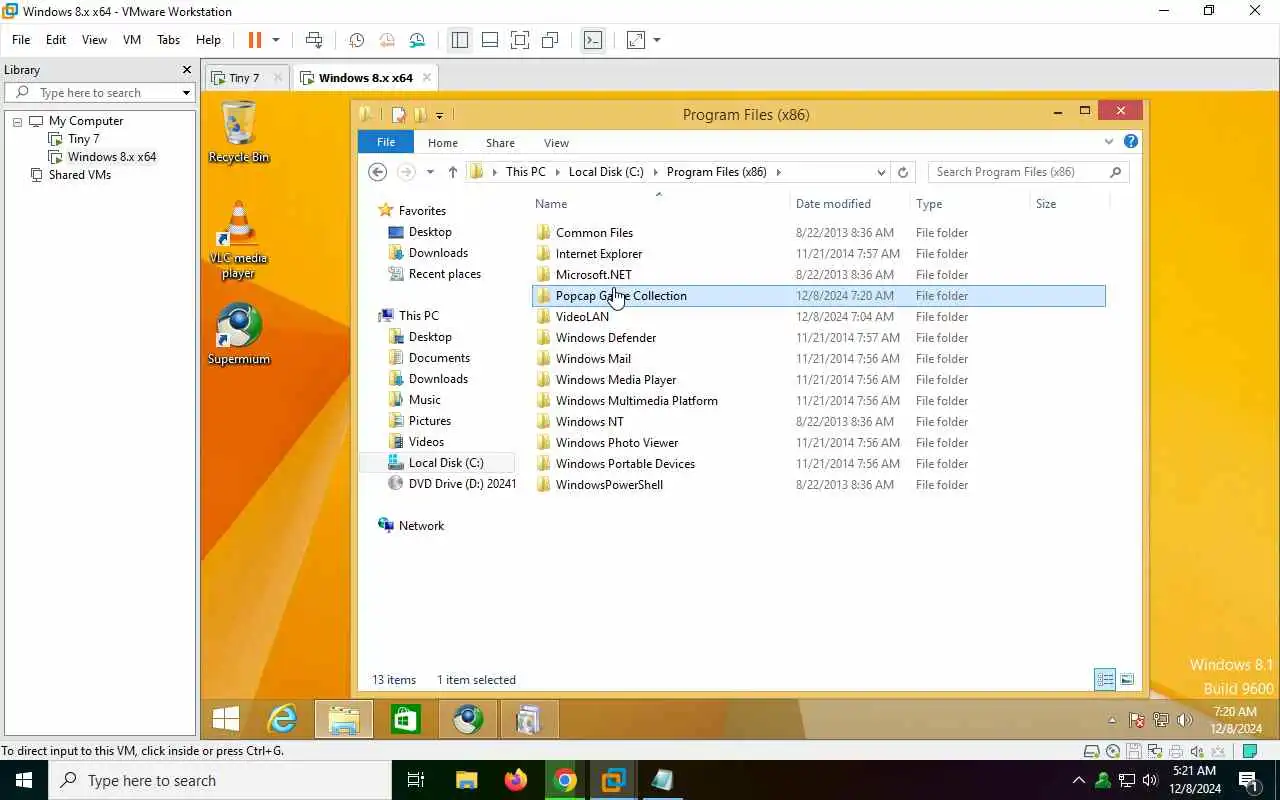This screenshot has width=1280, height=800.
Task: Toggle thumbnail bar view icon in VMware toolbar
Action: (x=490, y=40)
